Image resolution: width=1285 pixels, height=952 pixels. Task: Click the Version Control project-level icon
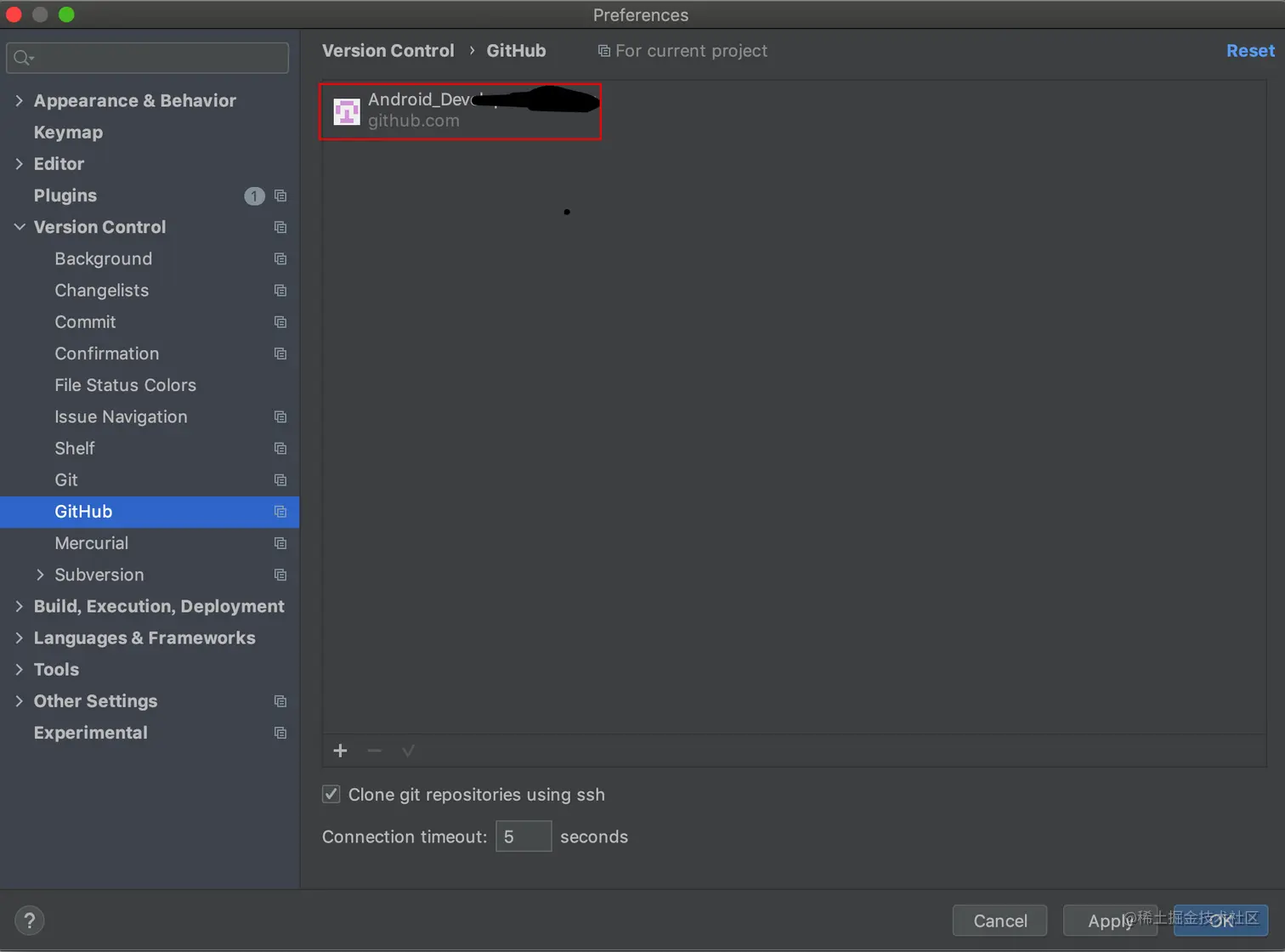click(280, 227)
